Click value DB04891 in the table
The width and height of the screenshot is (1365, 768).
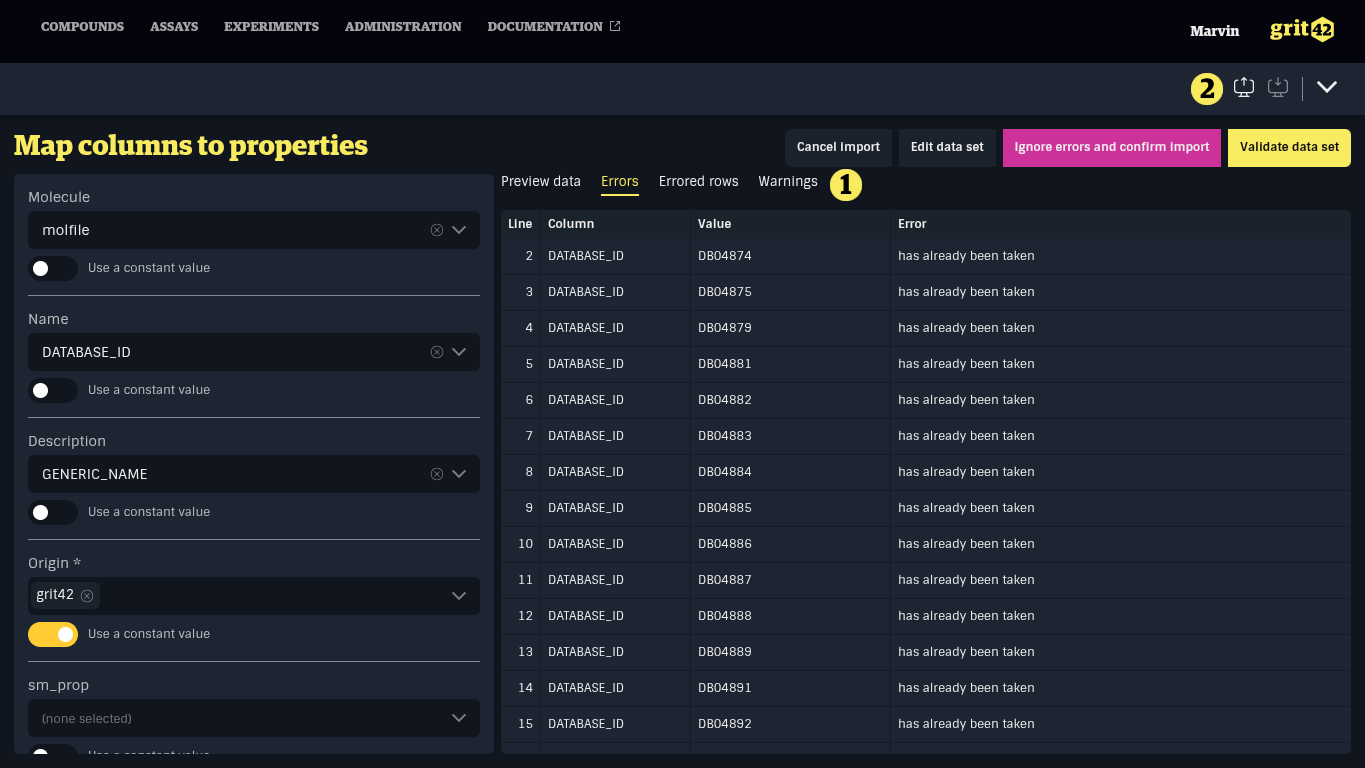(725, 688)
